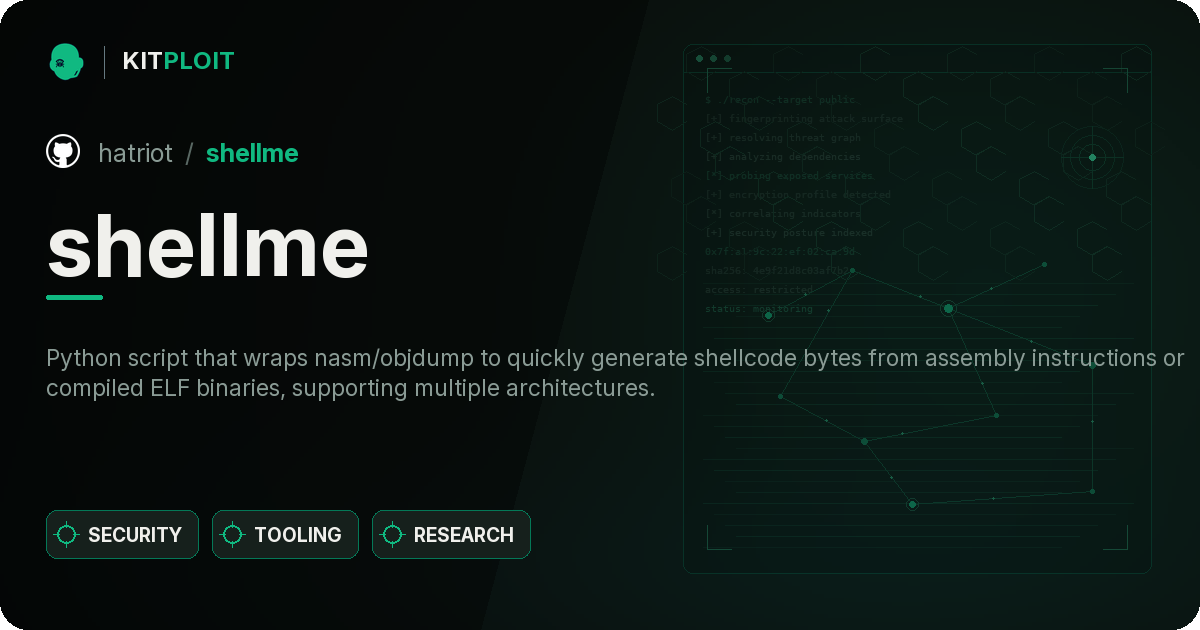1200x630 pixels.
Task: Click the 'security posture indexed' terminal line
Action: coord(788,233)
